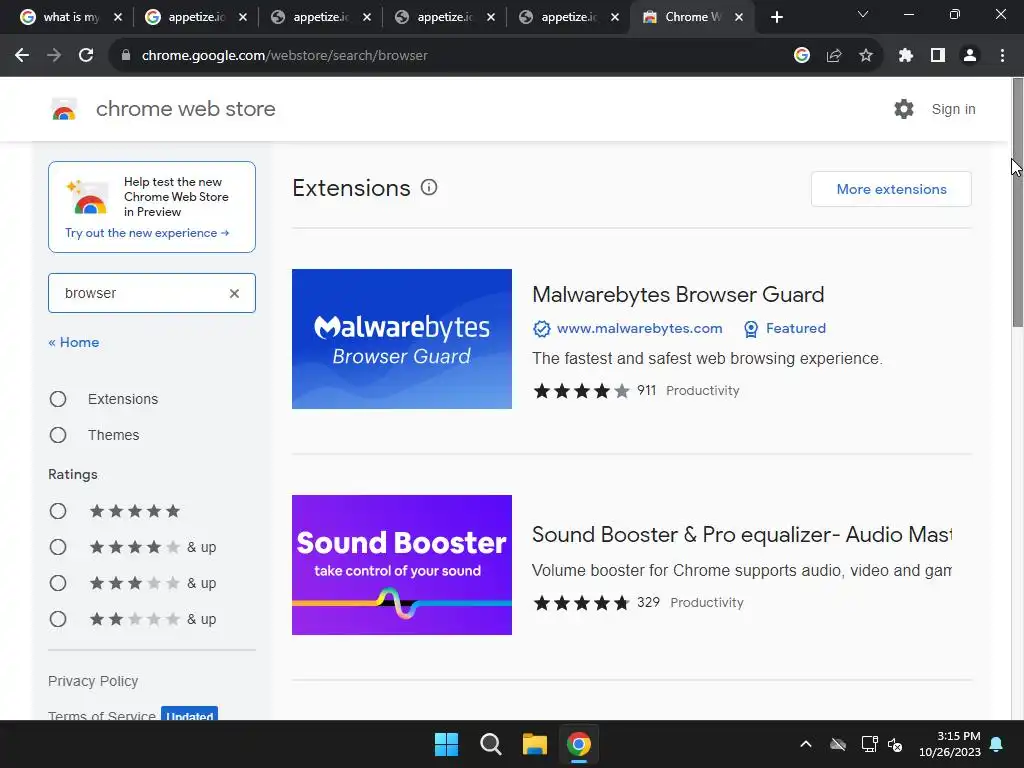Open taskbar Search magnifier

coord(490,744)
